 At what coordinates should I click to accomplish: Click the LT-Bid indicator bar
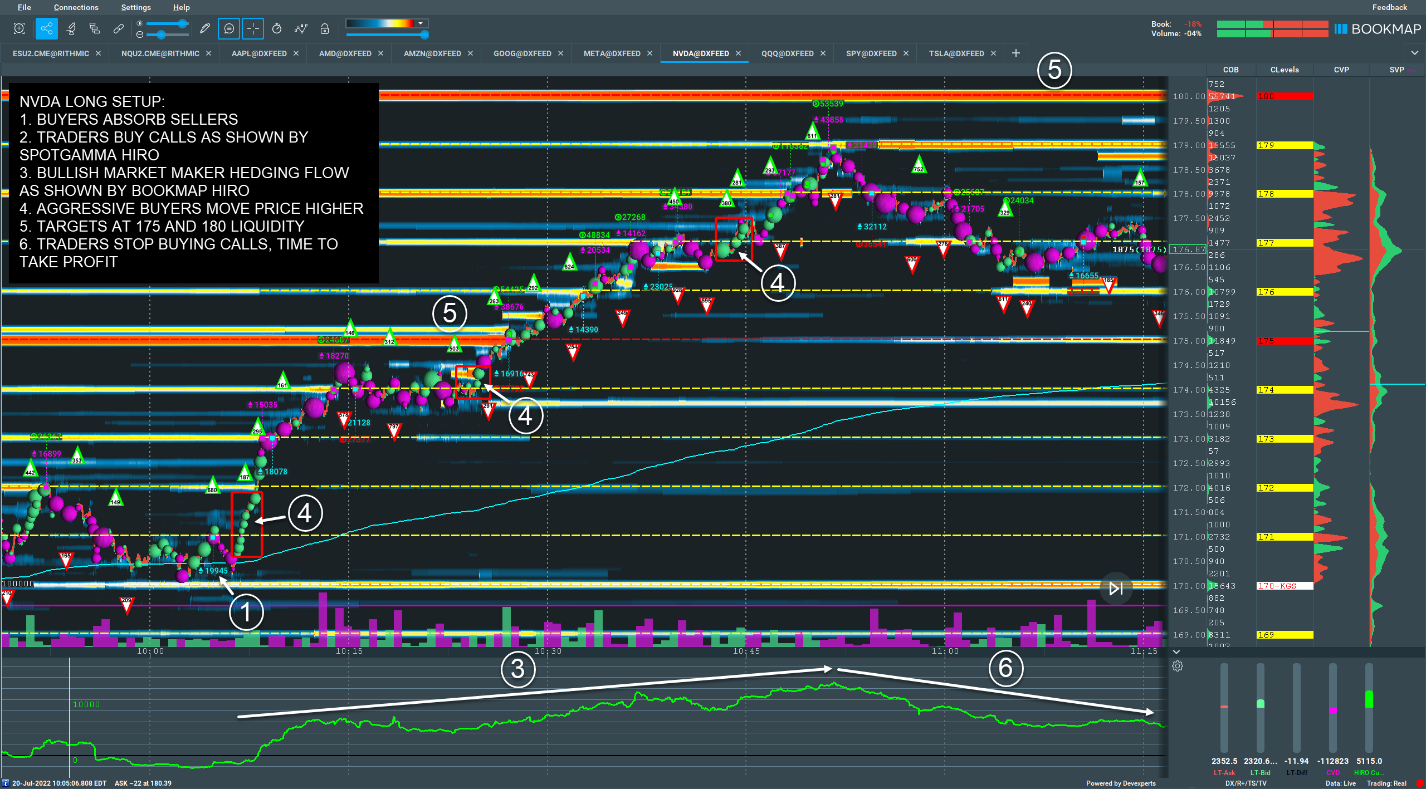[x=1260, y=709]
